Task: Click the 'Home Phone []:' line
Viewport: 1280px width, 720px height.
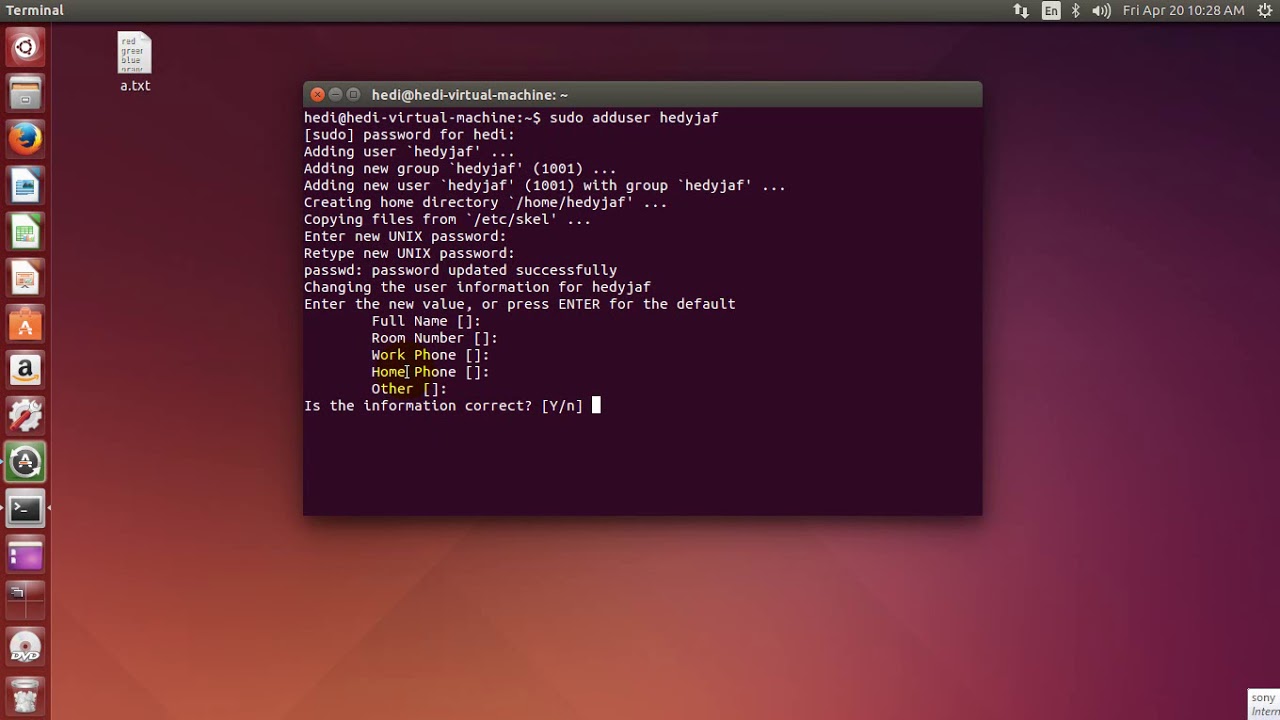Action: [430, 372]
